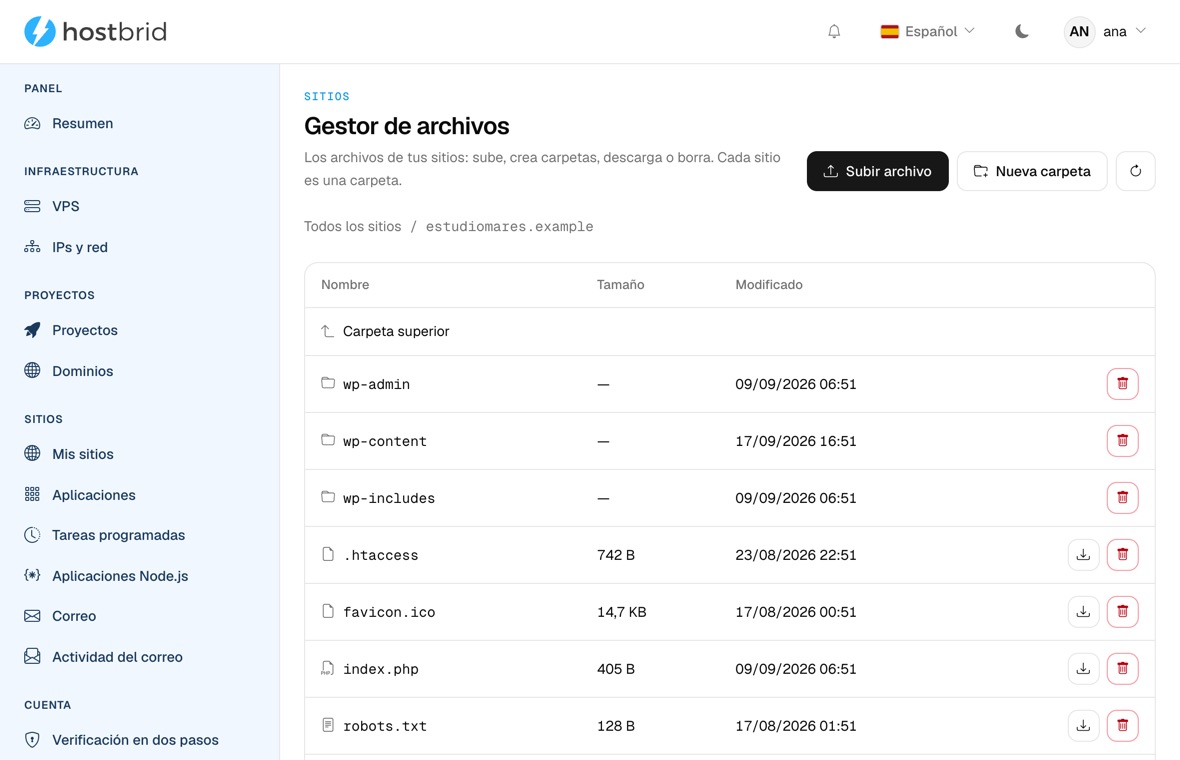Image resolution: width=1180 pixels, height=760 pixels.
Task: Click the 14,7 KB size value
Action: 622,612
